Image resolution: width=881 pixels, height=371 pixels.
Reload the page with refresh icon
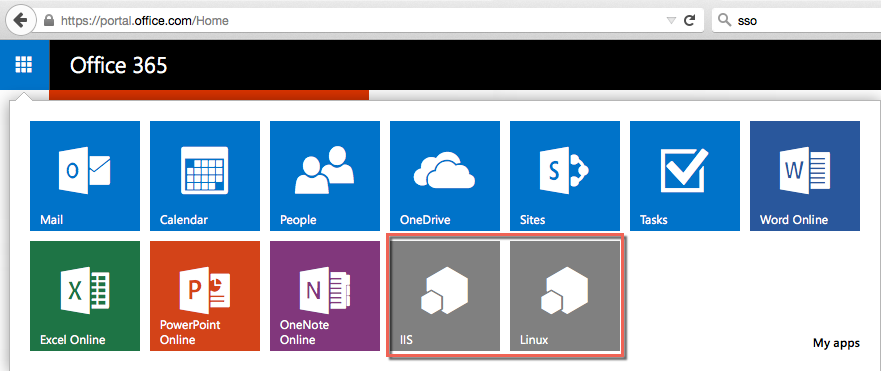[x=689, y=21]
